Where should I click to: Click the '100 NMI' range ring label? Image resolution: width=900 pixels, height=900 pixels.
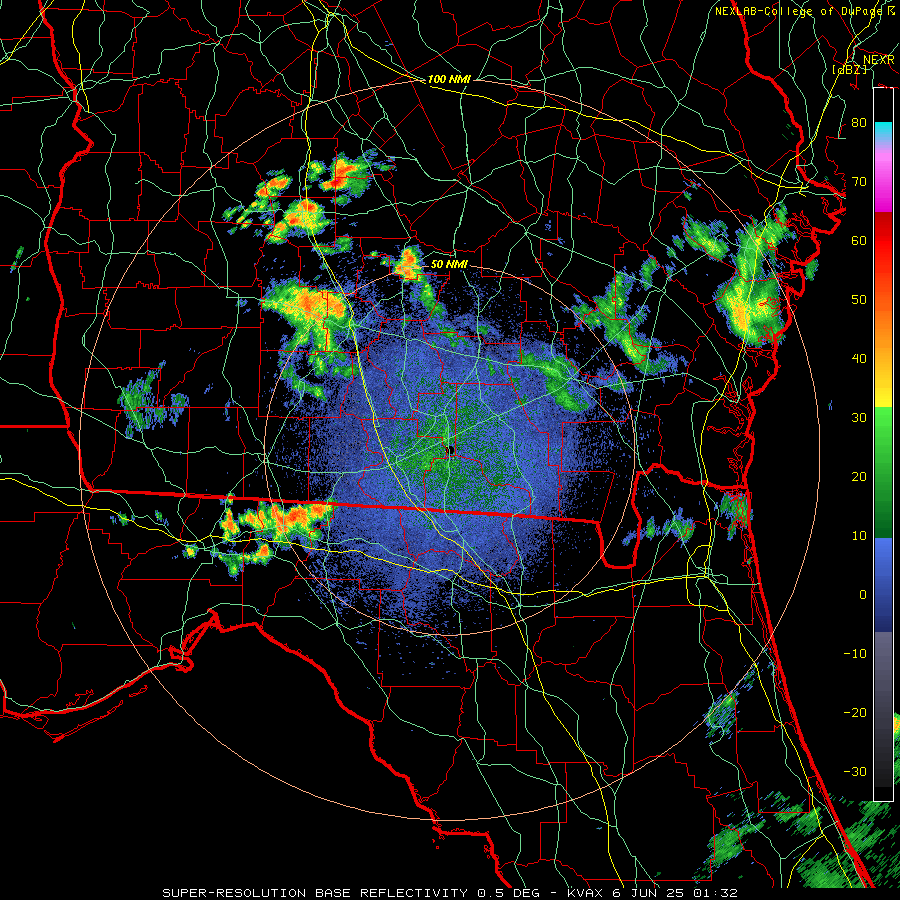(449, 79)
